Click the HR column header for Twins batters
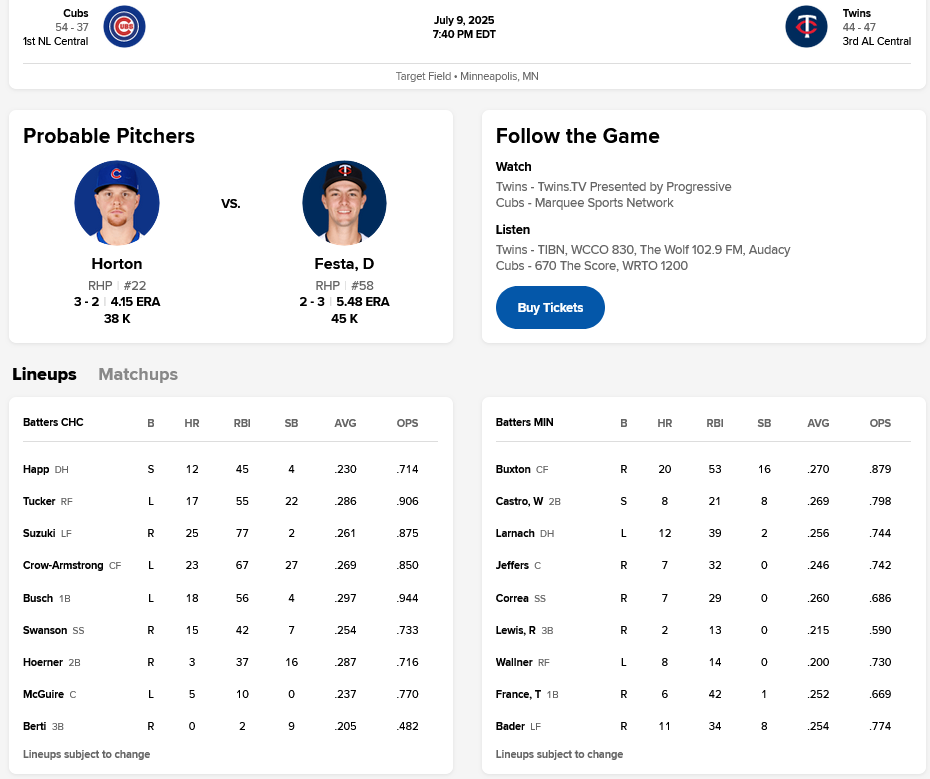Screen dimensions: 930x779 (665, 423)
